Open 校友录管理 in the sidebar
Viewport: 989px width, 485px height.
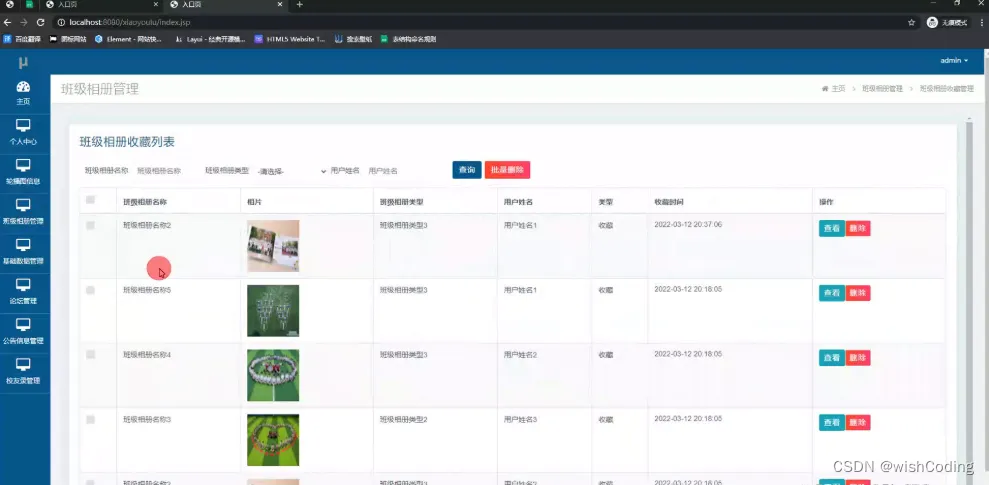tap(23, 371)
